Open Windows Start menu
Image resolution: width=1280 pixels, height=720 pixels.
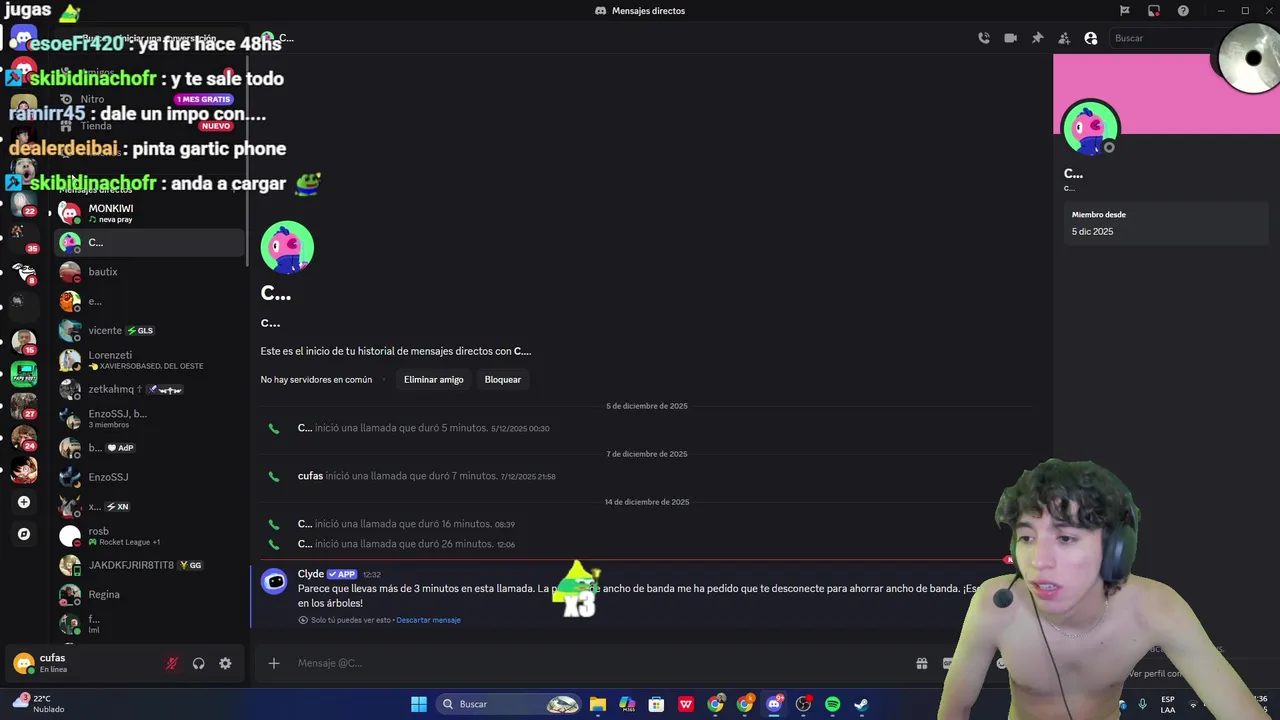419,704
